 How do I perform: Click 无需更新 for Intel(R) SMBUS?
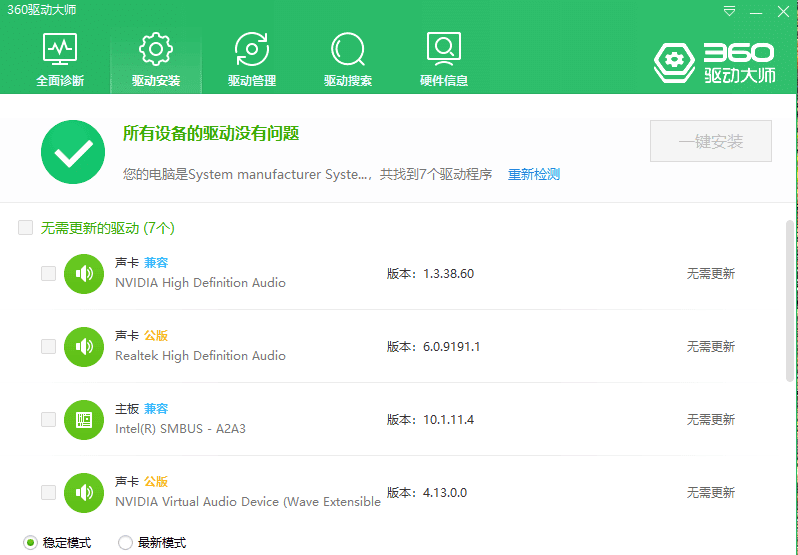[x=711, y=420]
